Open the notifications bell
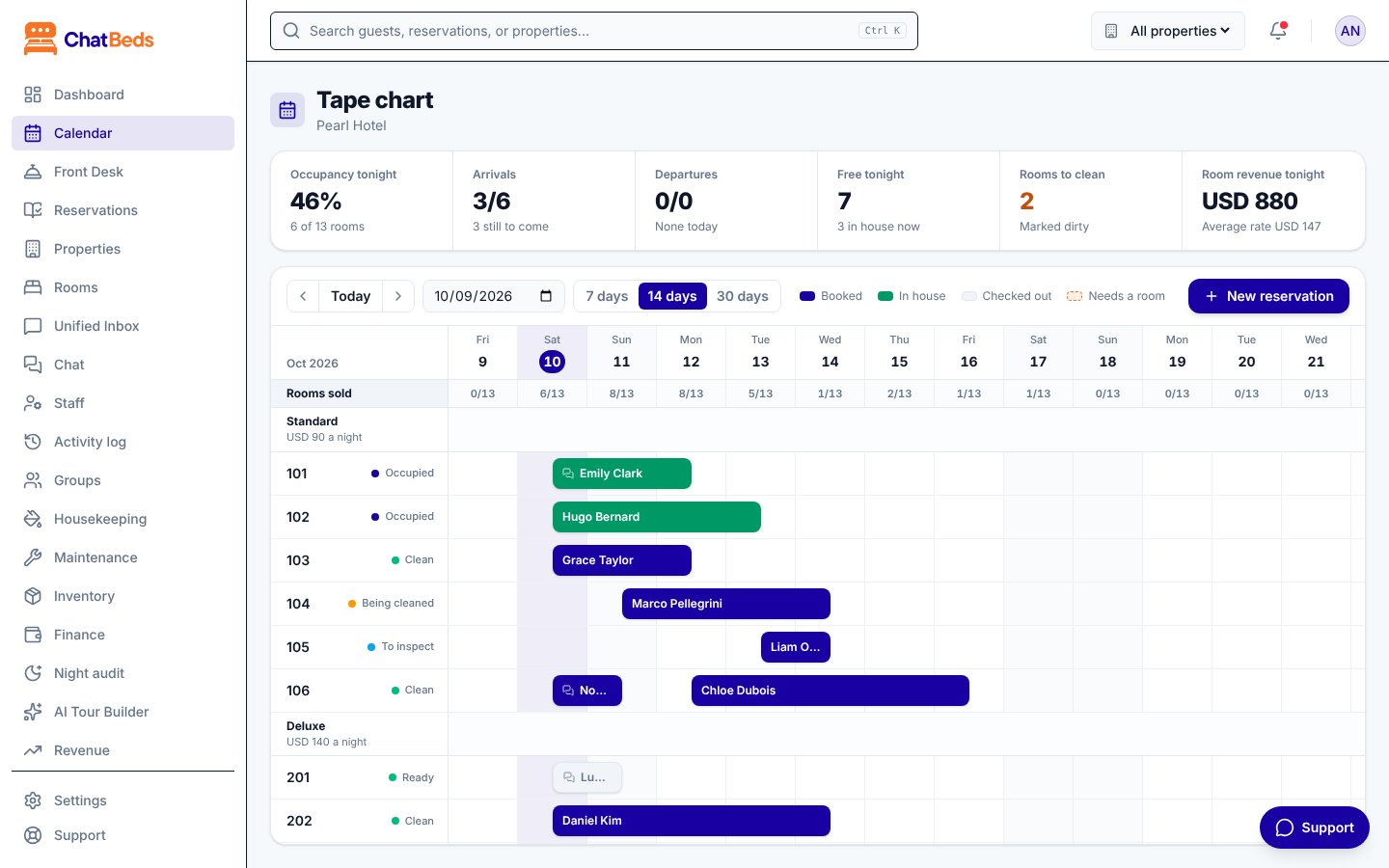This screenshot has height=868, width=1389. coord(1278,31)
